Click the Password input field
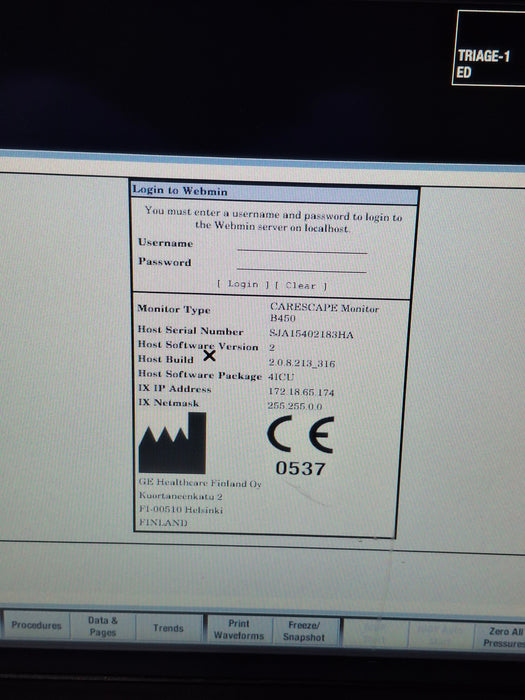The height and width of the screenshot is (700, 525). [302, 265]
